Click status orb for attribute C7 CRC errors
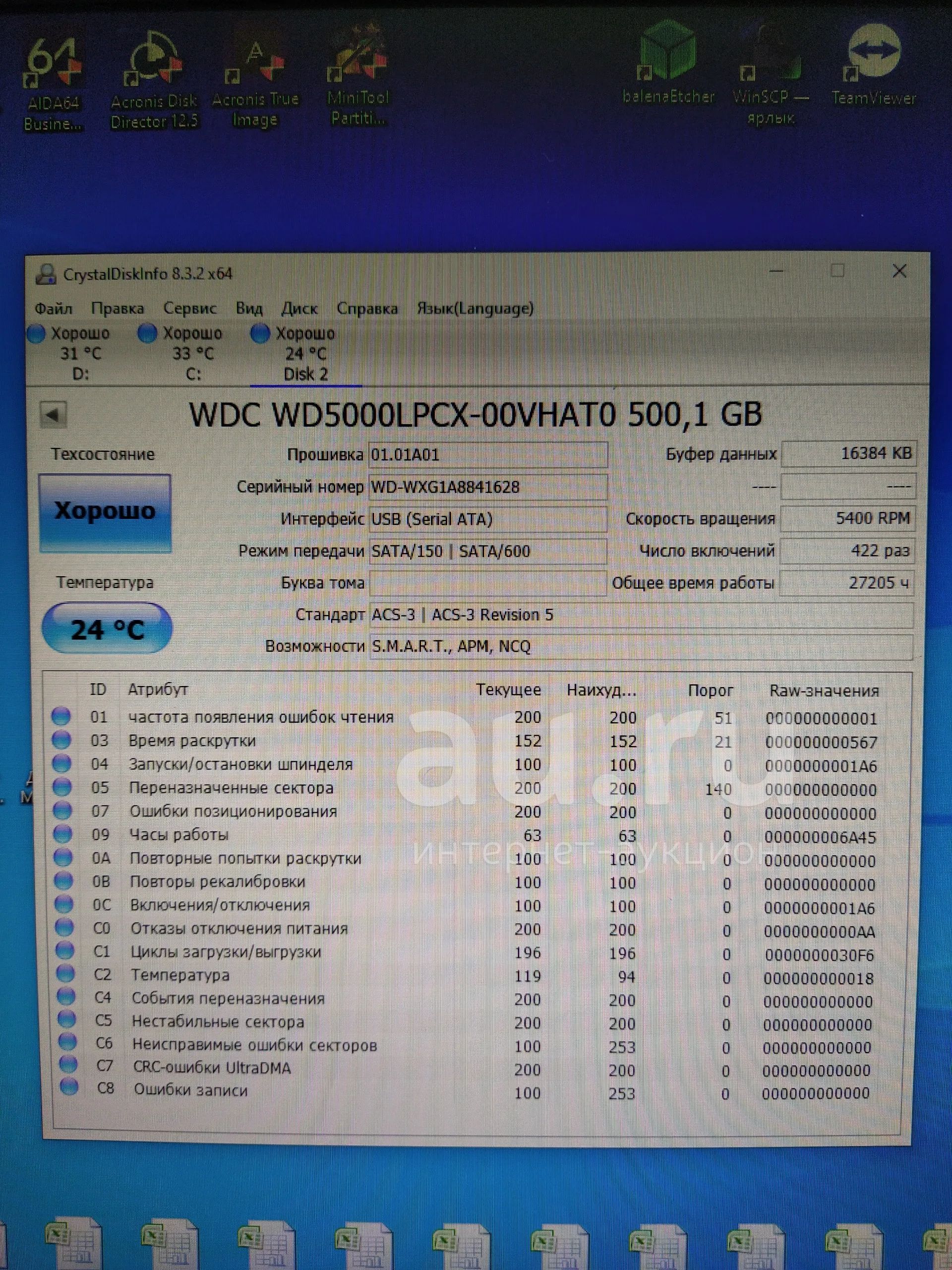952x1270 pixels. [x=68, y=1066]
